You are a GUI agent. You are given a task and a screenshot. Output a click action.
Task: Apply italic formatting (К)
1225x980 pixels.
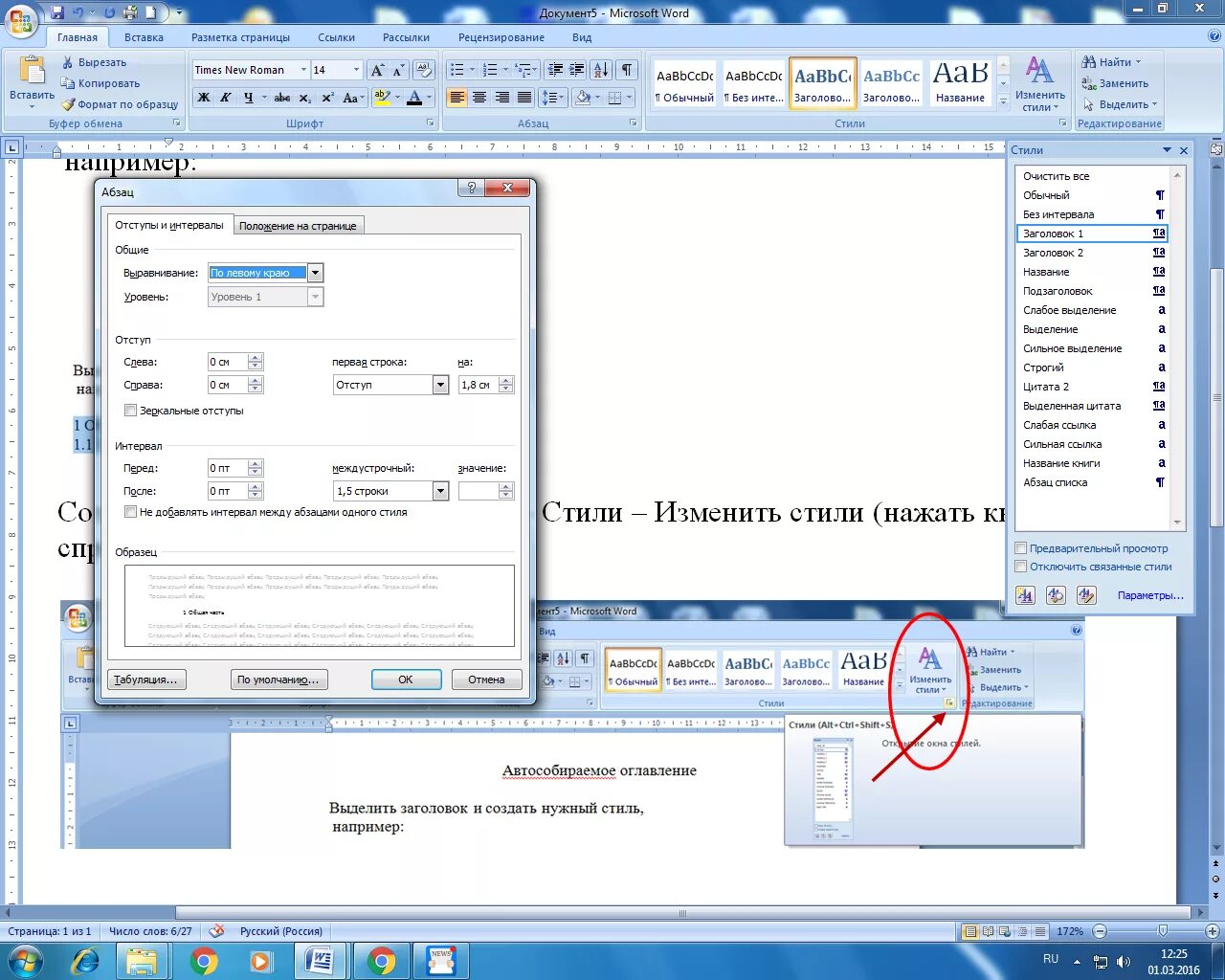pos(226,98)
